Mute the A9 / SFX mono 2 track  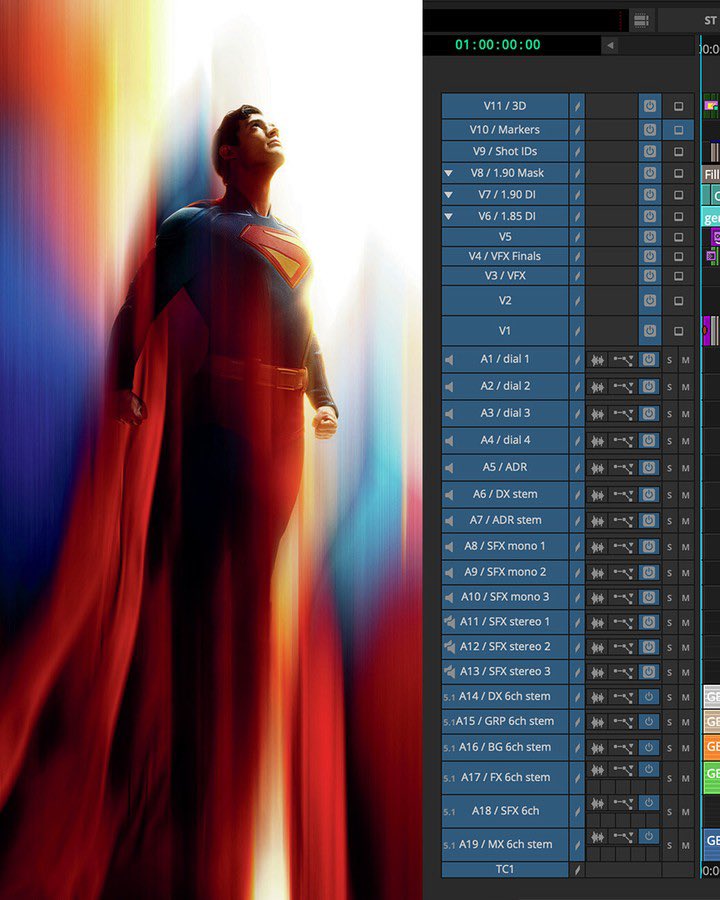[686, 573]
